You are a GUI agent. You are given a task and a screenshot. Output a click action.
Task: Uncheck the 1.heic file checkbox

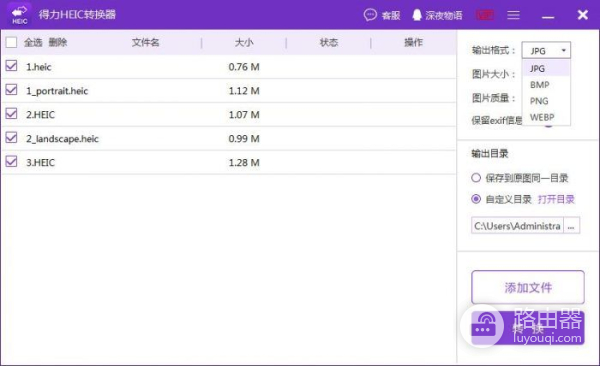(11, 66)
